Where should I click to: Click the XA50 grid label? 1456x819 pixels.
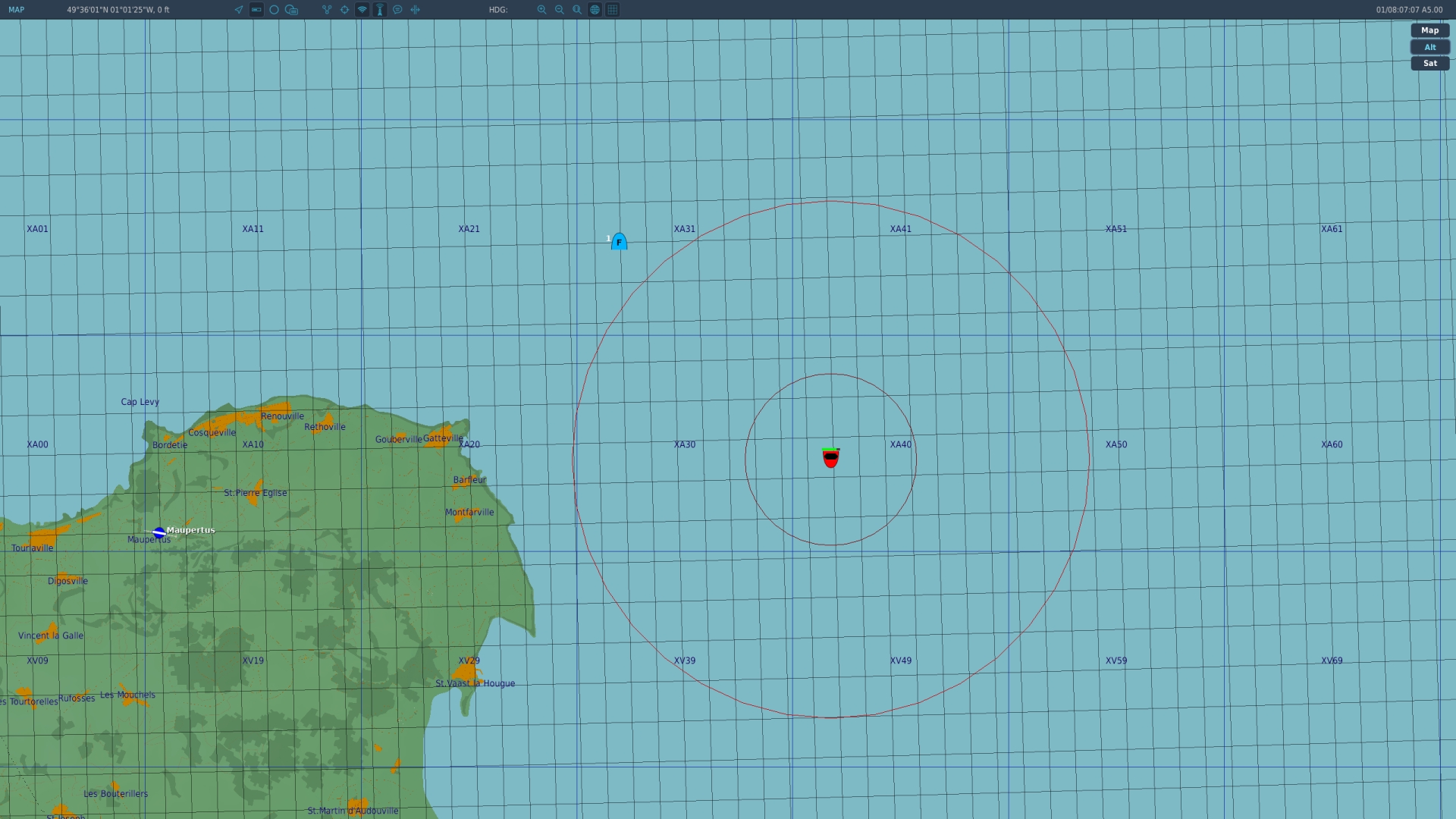click(1116, 444)
